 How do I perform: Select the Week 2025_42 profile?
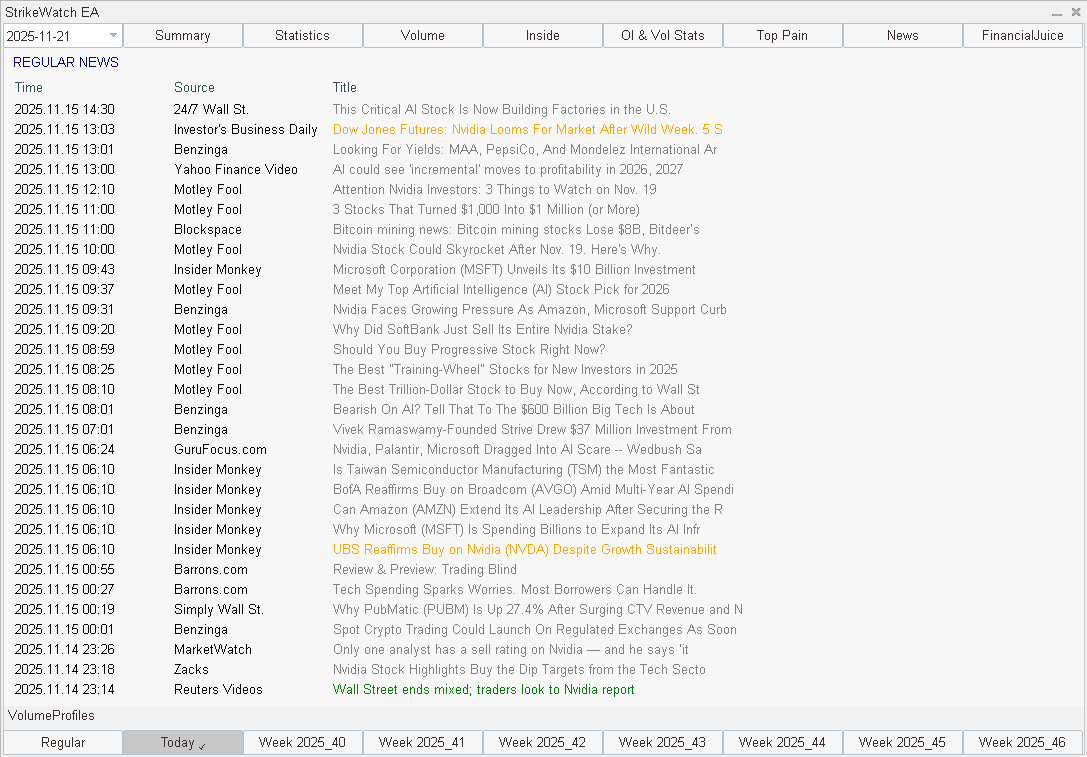(542, 742)
